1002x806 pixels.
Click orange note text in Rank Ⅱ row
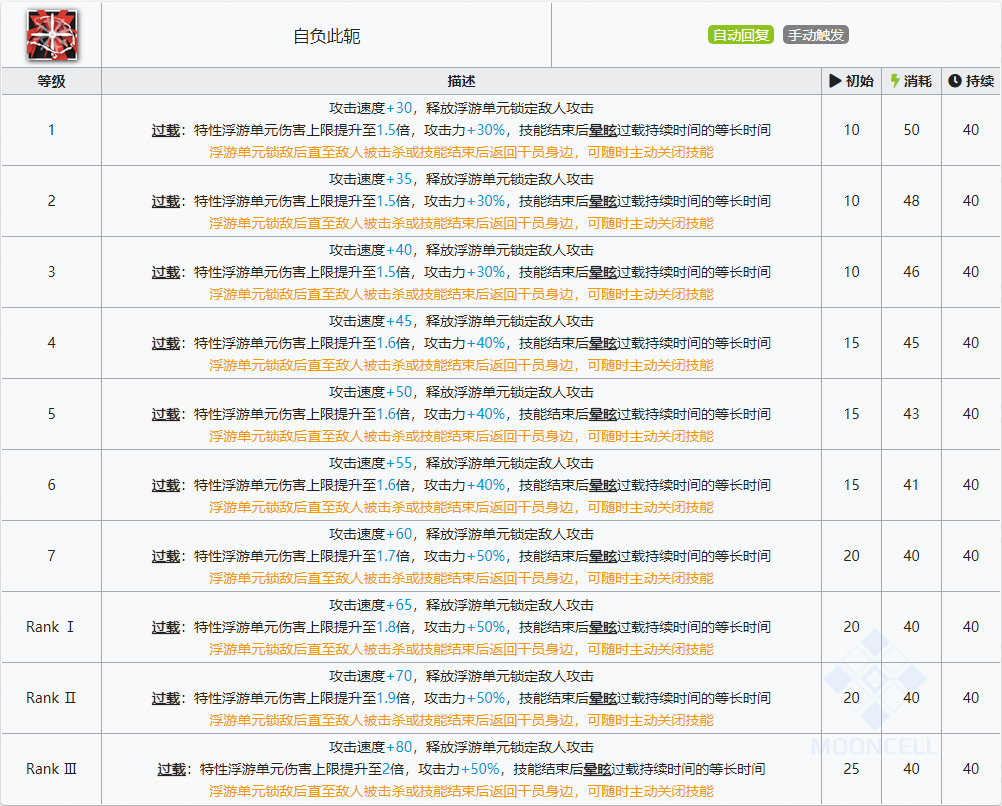coord(461,720)
